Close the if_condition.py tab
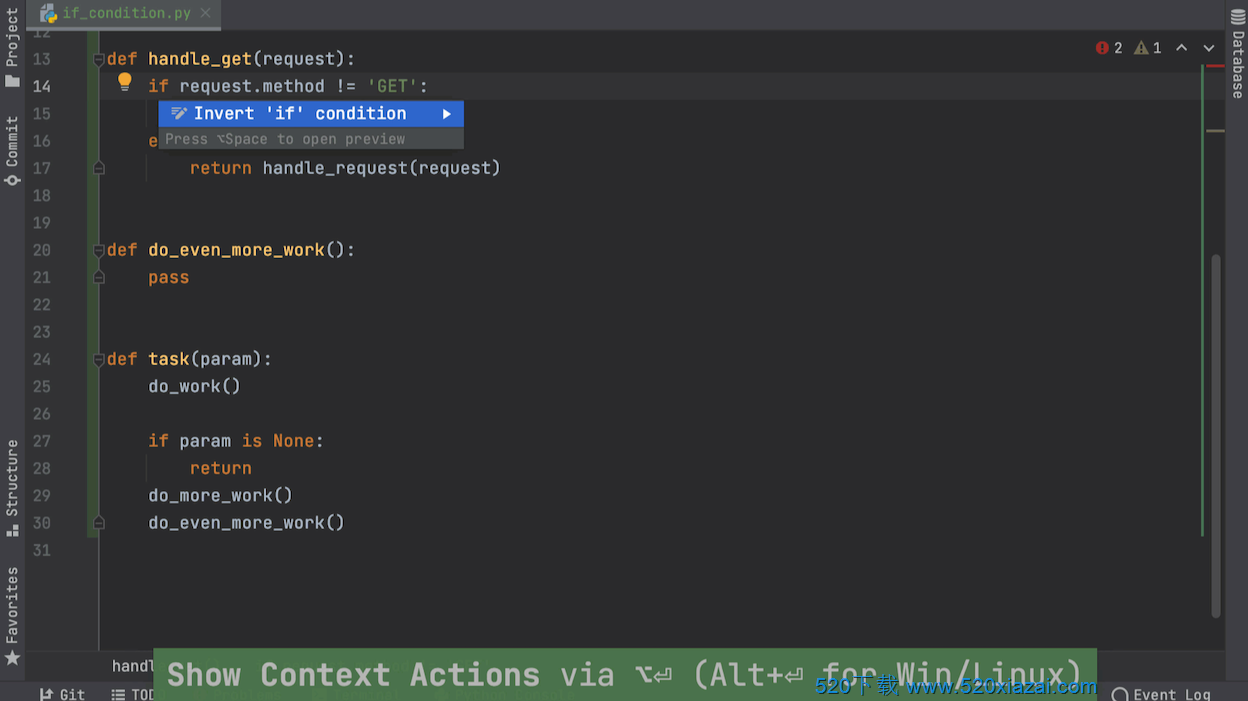Image resolution: width=1248 pixels, height=701 pixels. click(x=206, y=13)
